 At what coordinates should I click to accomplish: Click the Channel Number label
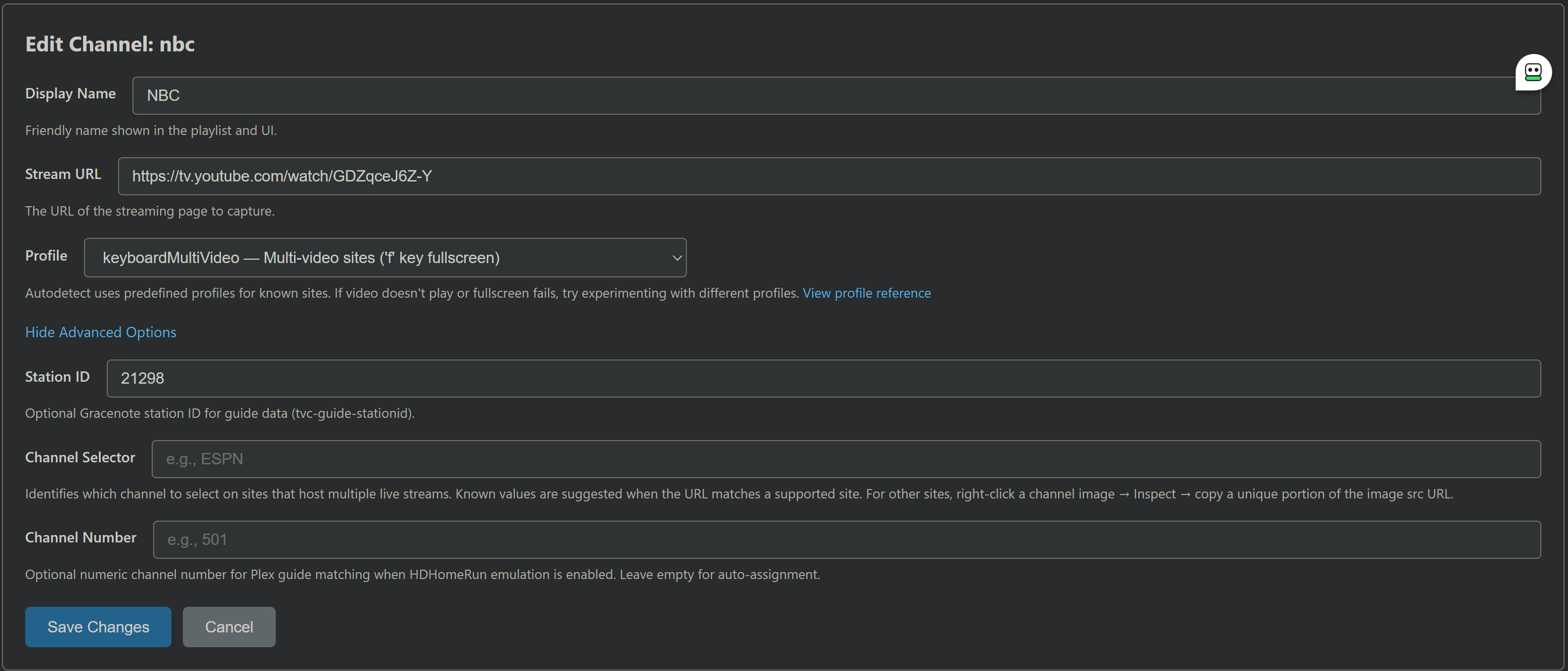[81, 537]
